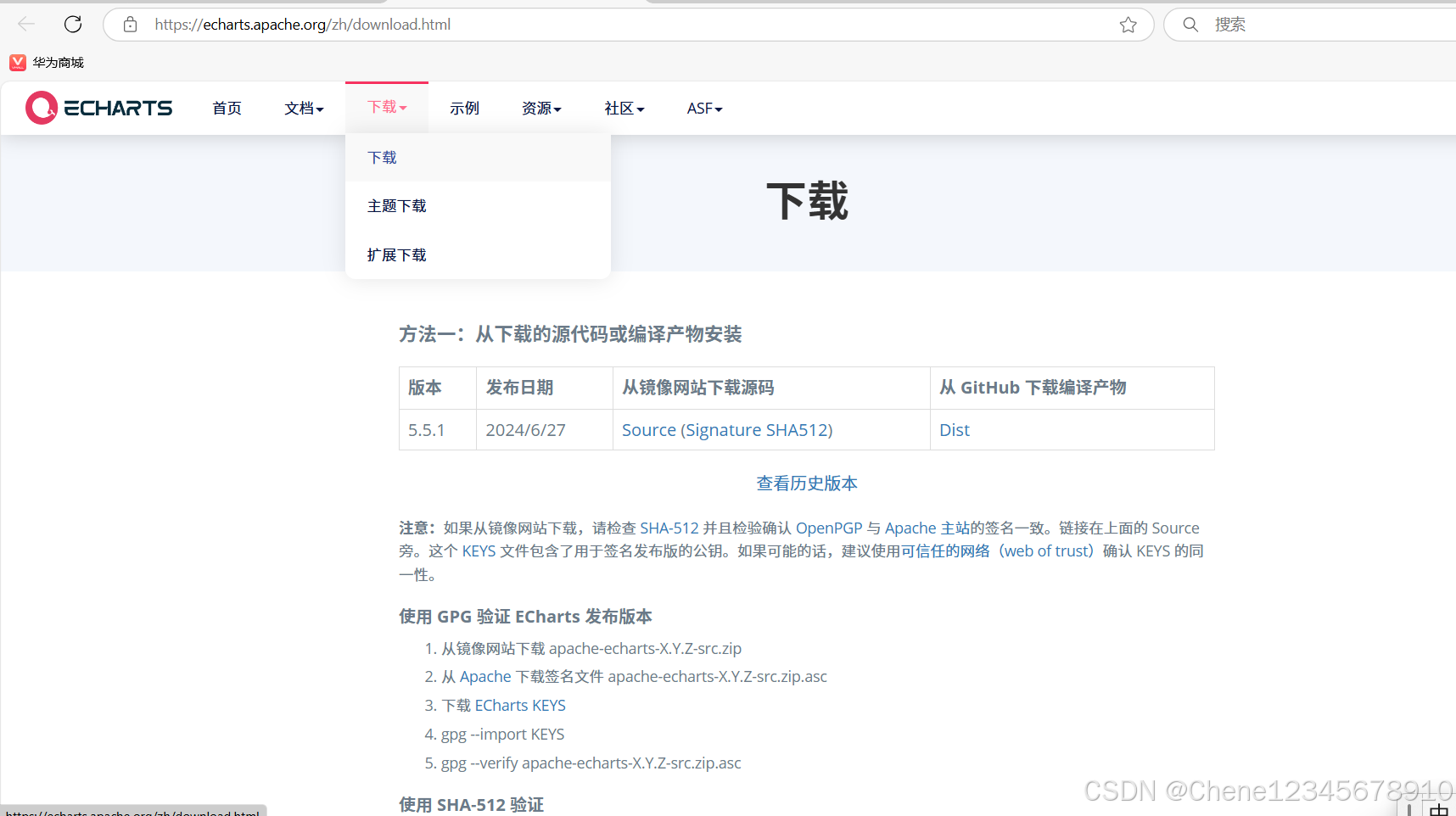
Task: Expand the 文档 dropdown menu
Action: (x=303, y=108)
